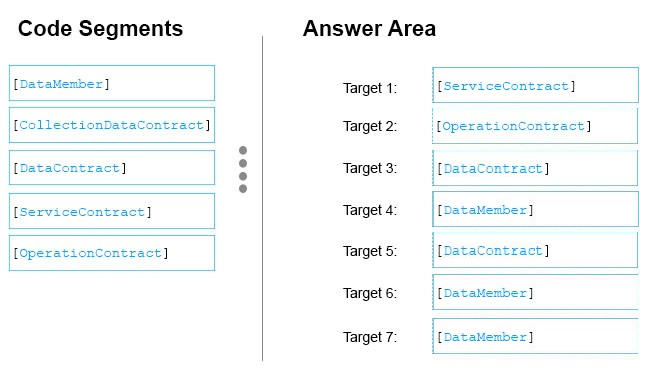Screen dimensions: 667x375
Task: Click the third dot in the splitter
Action: click(243, 176)
